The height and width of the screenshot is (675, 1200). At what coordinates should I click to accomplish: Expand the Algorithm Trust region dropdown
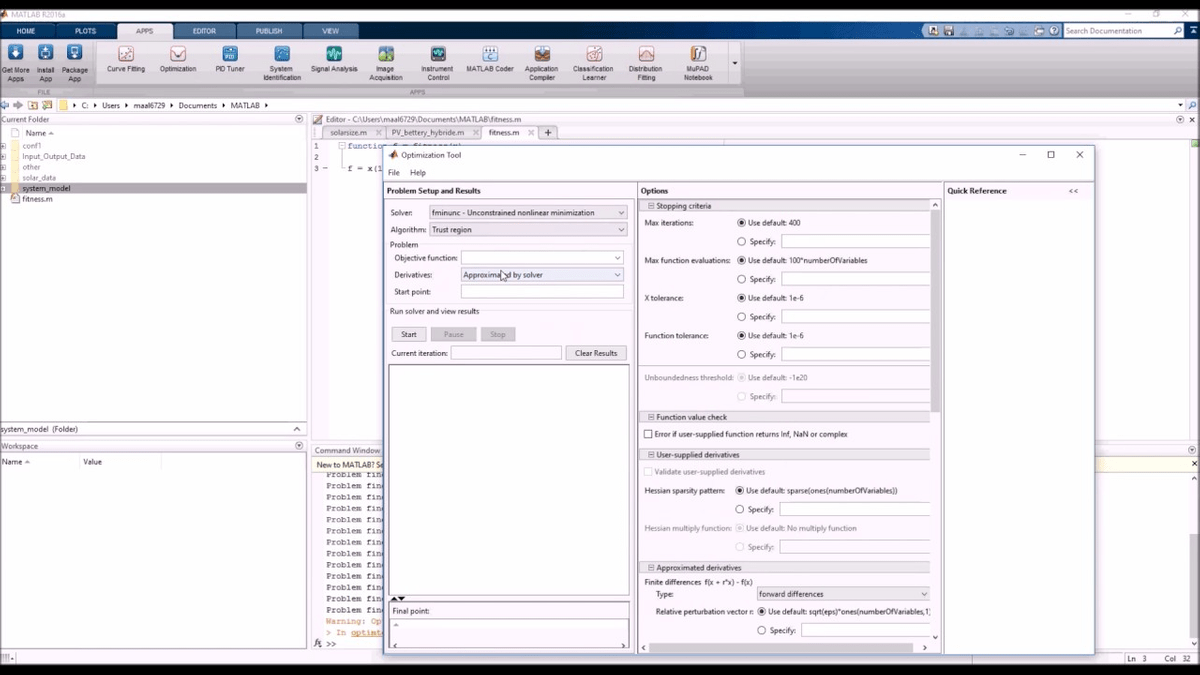tap(527, 230)
